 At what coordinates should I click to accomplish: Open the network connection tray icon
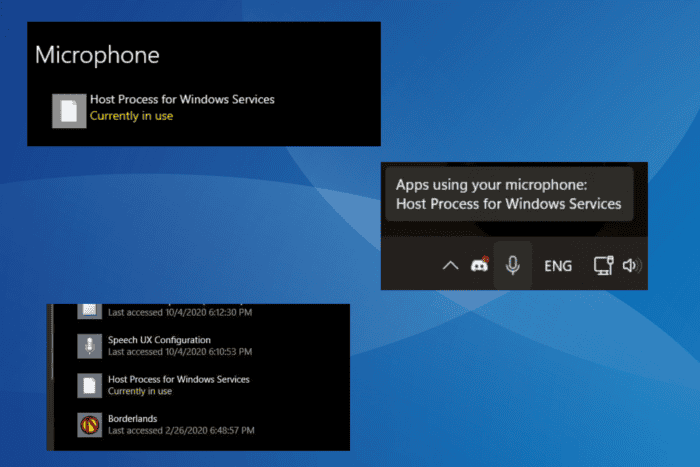coord(604,265)
